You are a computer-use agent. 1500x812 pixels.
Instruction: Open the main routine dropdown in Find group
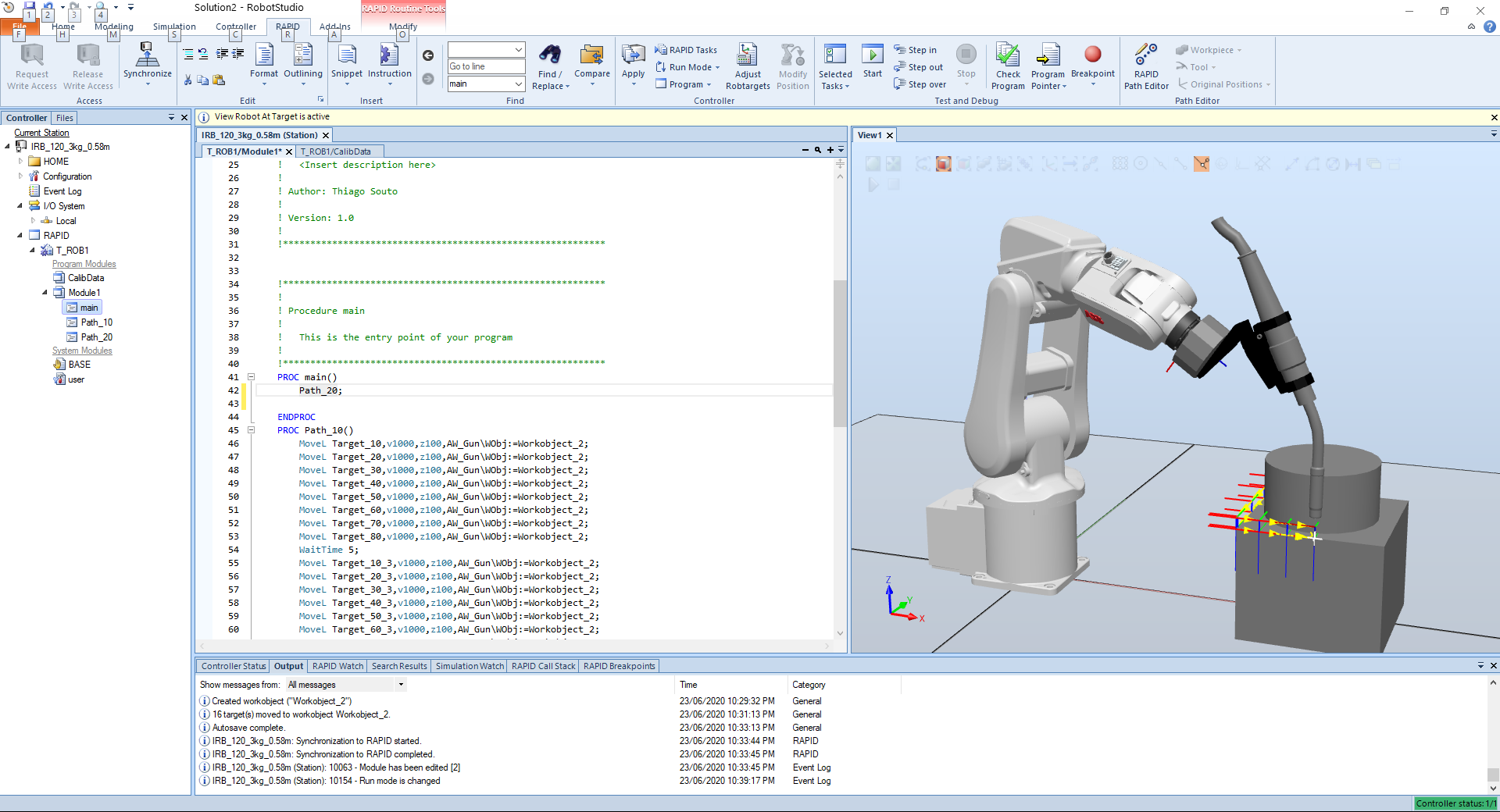pyautogui.click(x=518, y=84)
